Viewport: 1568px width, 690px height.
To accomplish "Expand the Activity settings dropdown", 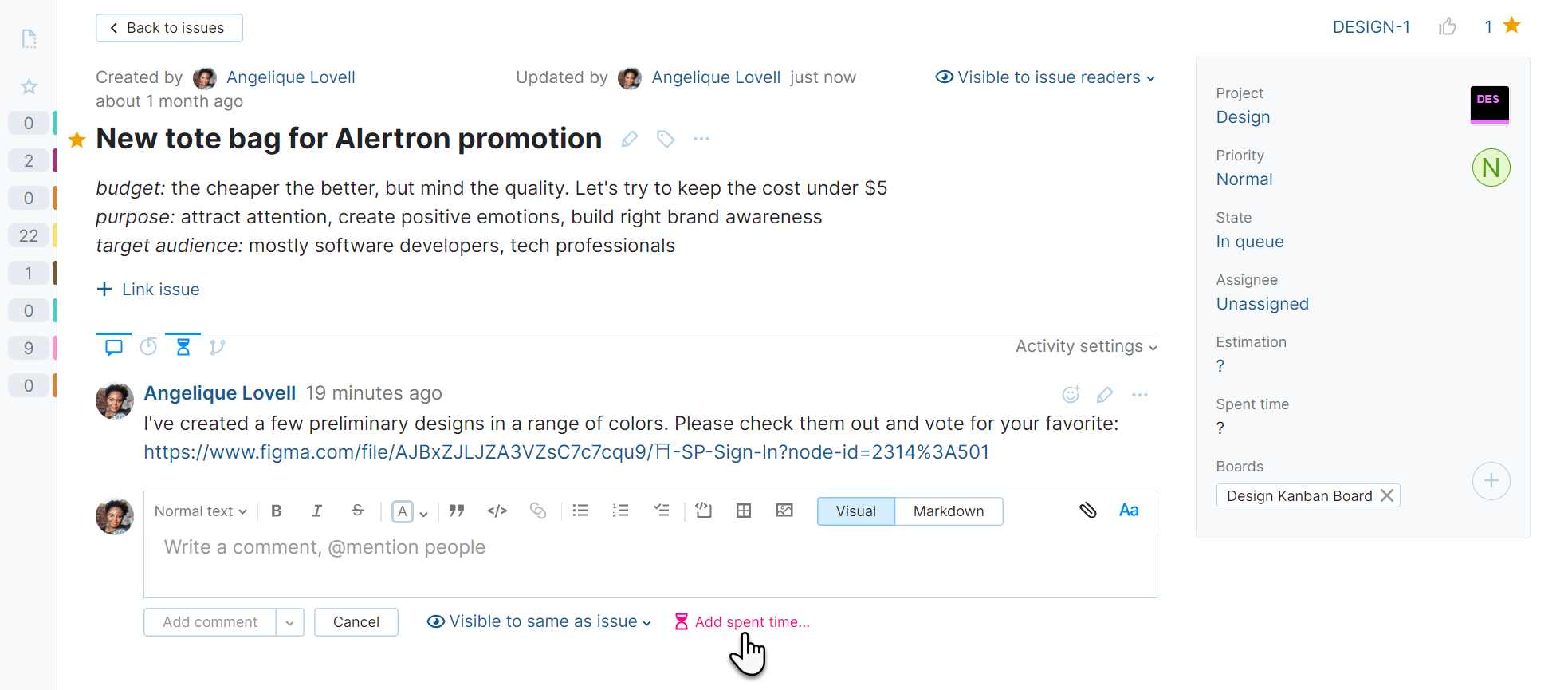I will tap(1085, 346).
